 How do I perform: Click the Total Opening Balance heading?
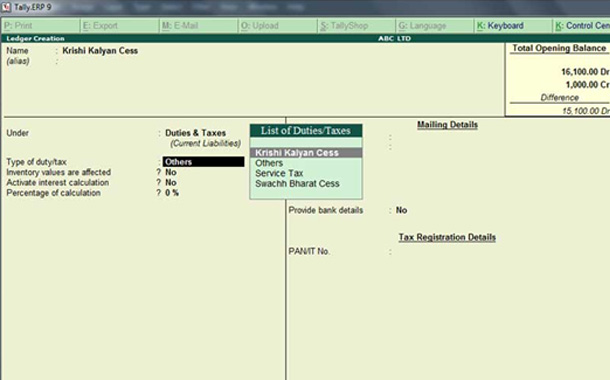[x=559, y=48]
